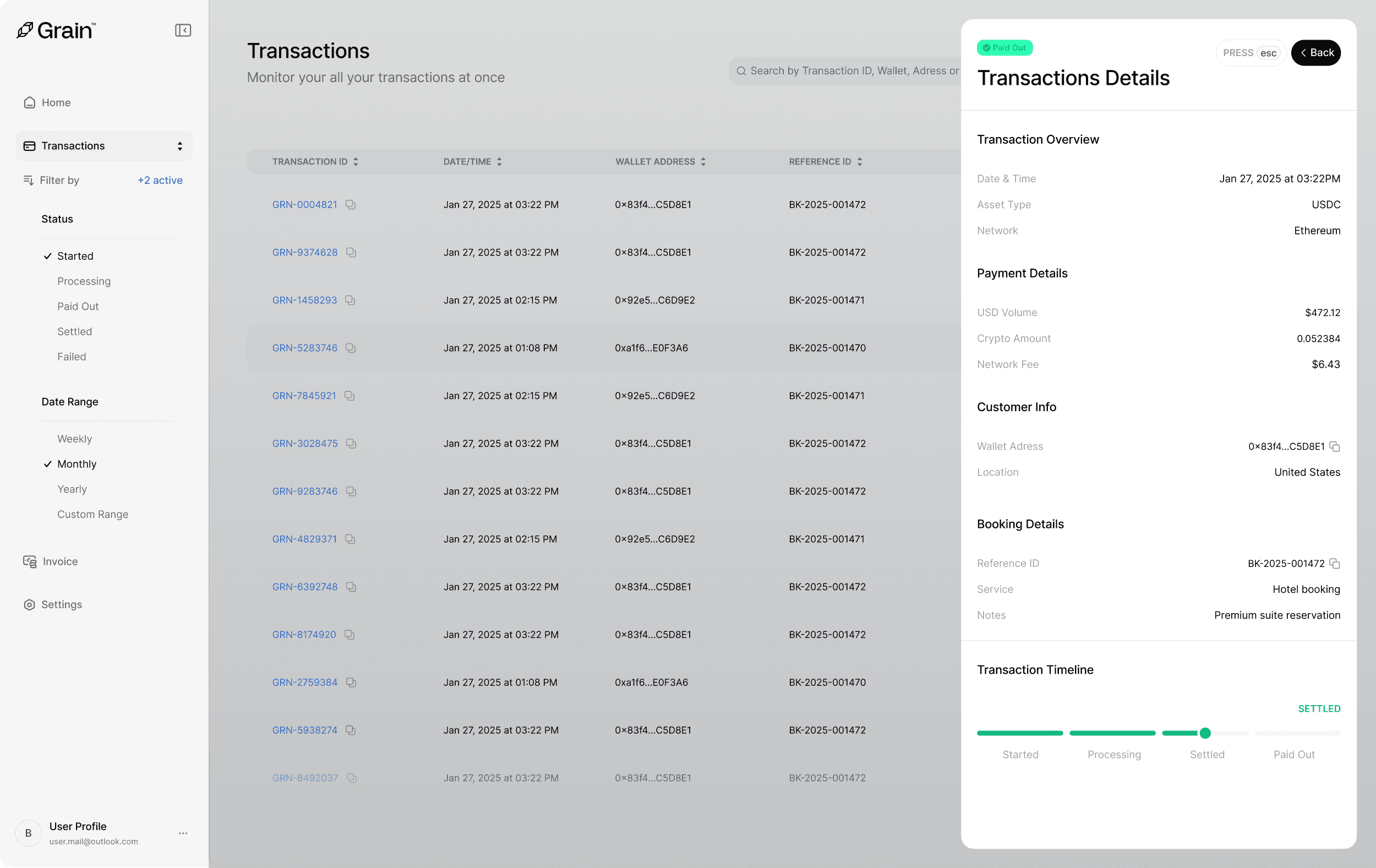Uncheck the Started status filter

pyautogui.click(x=74, y=256)
